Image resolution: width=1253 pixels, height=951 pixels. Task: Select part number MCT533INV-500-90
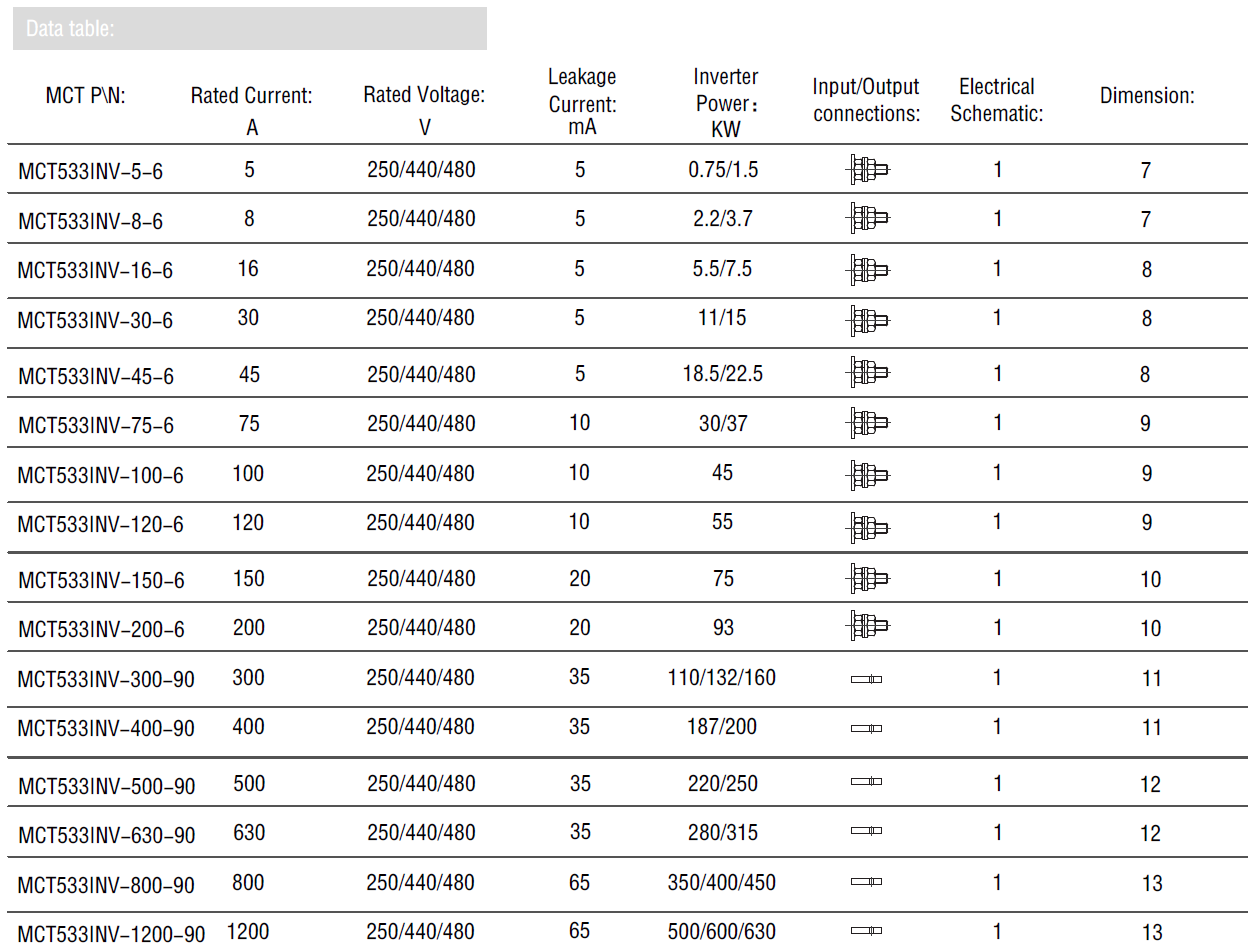106,787
